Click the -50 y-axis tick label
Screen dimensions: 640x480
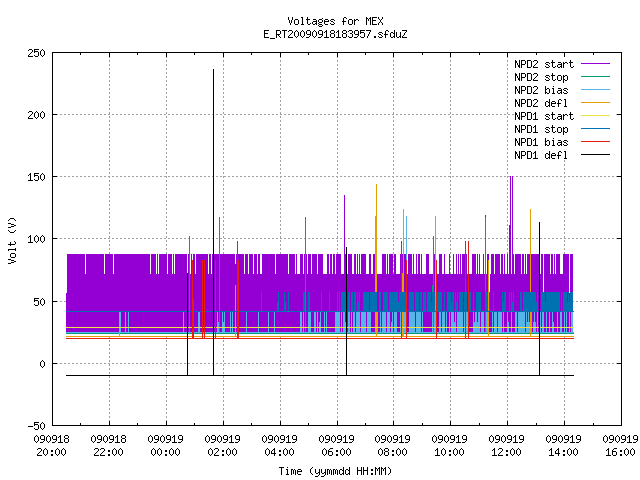tap(37, 426)
